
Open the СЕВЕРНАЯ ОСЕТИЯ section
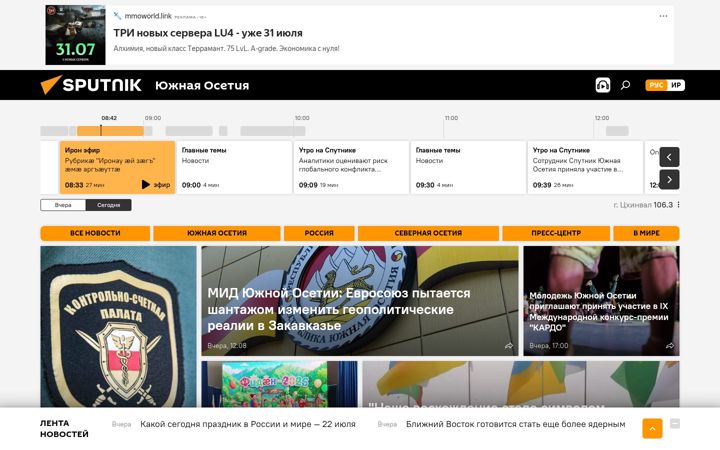(x=428, y=233)
